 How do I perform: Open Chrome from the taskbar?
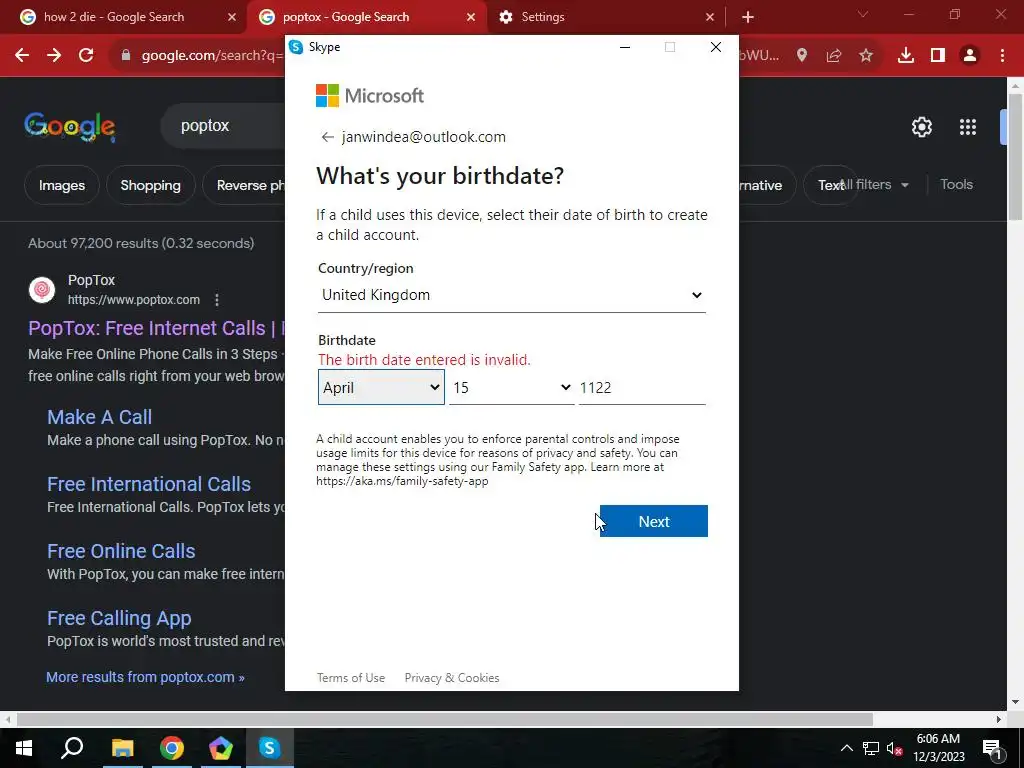pyautogui.click(x=171, y=748)
